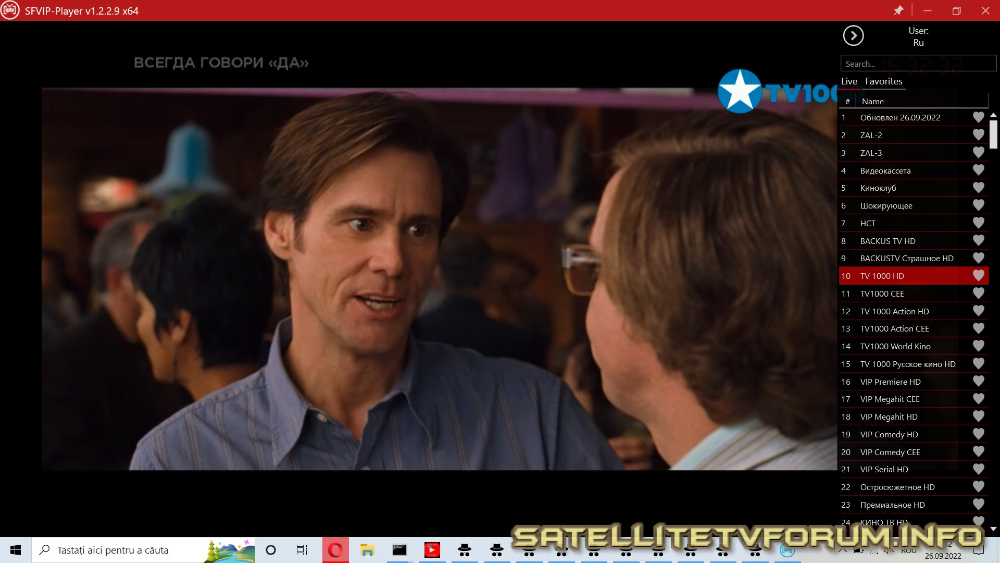The image size is (1000, 563).
Task: Open File Explorer from the taskbar
Action: [x=367, y=550]
